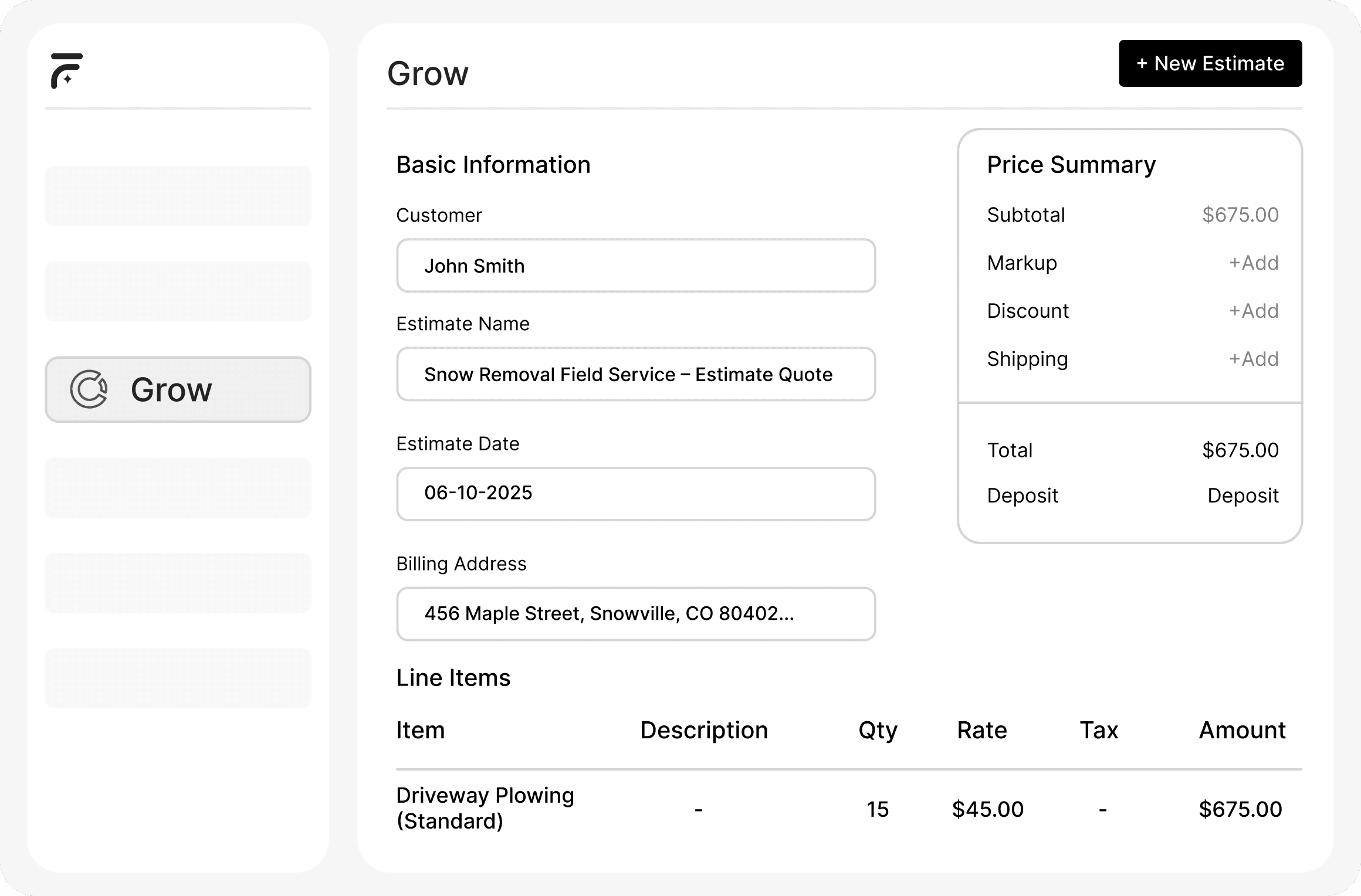Click the Subtotal $675.00 value
This screenshot has height=896, width=1361.
coord(1240,215)
